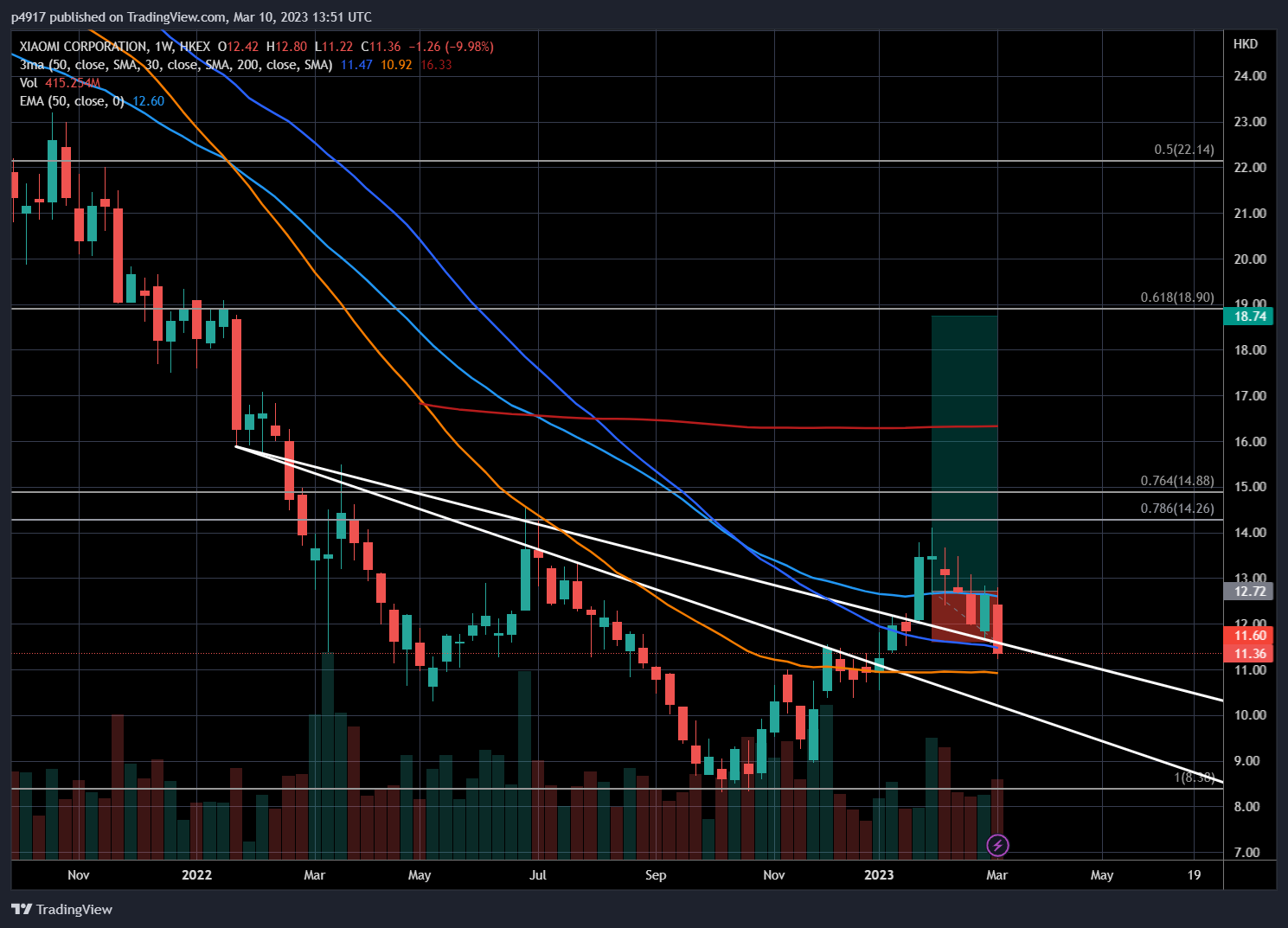The width and height of the screenshot is (1288, 928).
Task: Click the high price H12.80
Action: point(286,47)
